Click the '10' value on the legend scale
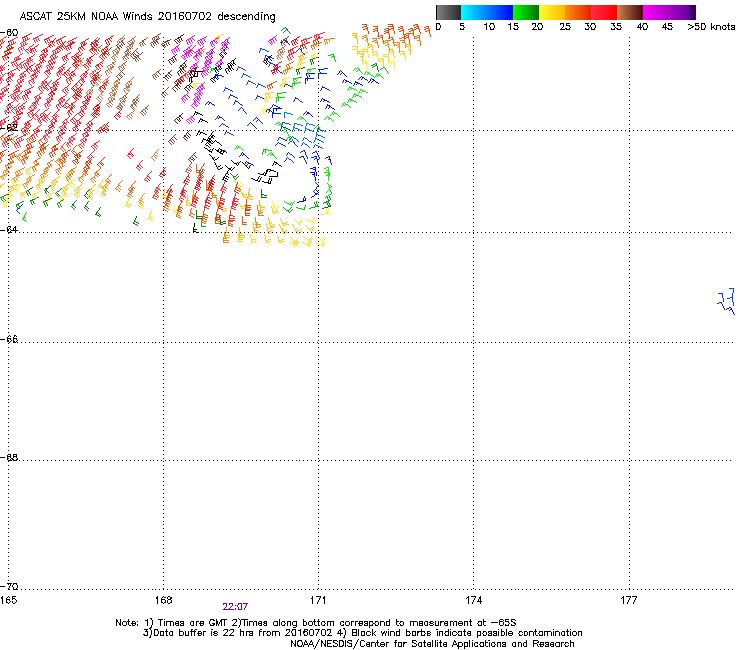The height and width of the screenshot is (650, 740). pos(489,27)
